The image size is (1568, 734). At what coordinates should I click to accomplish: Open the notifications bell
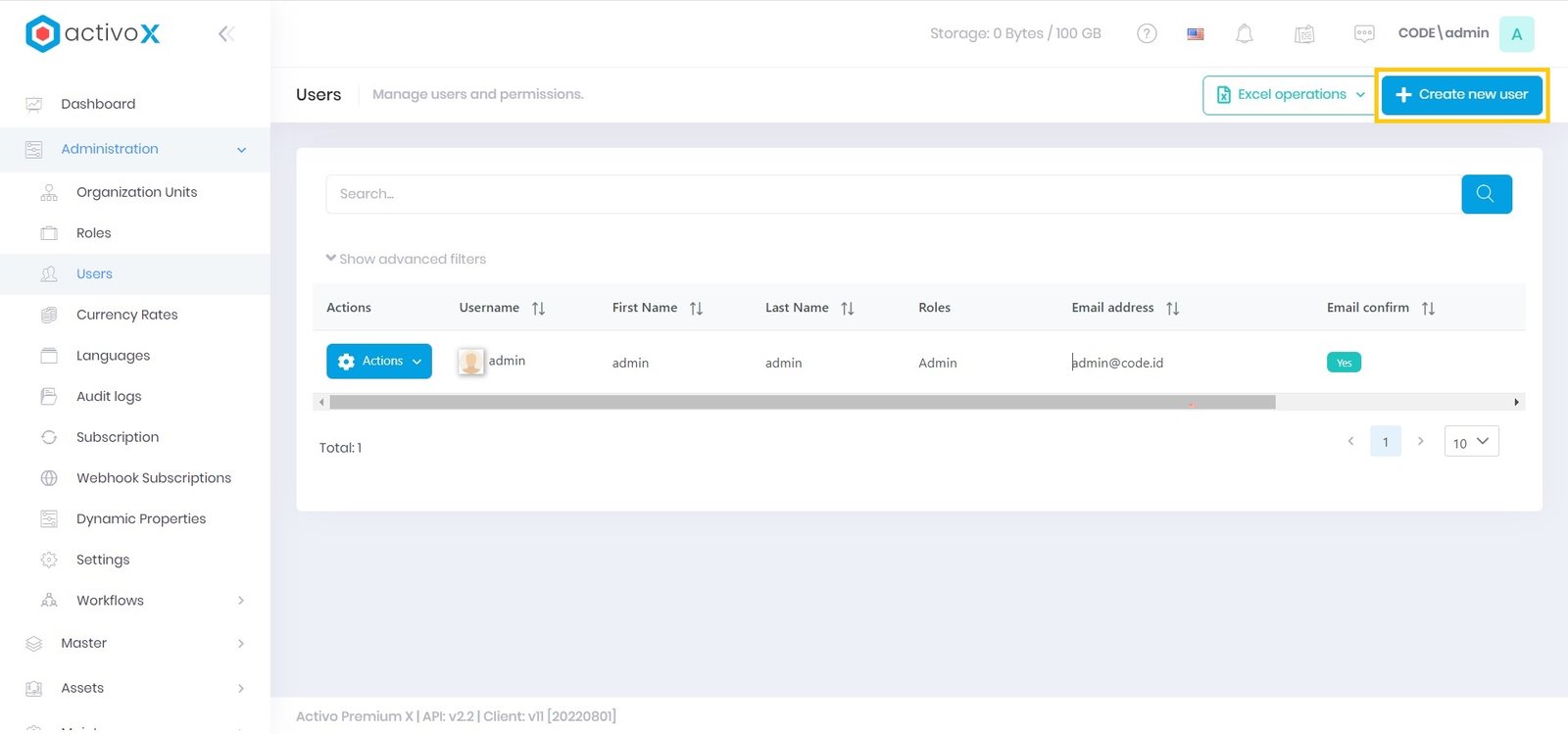(1244, 33)
